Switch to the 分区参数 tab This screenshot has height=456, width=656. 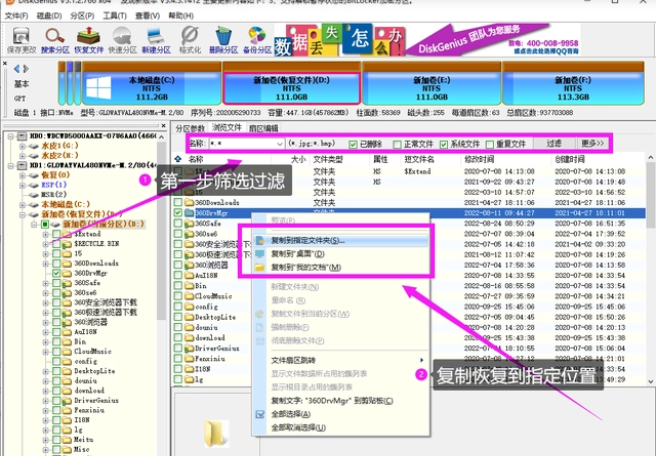pyautogui.click(x=190, y=128)
